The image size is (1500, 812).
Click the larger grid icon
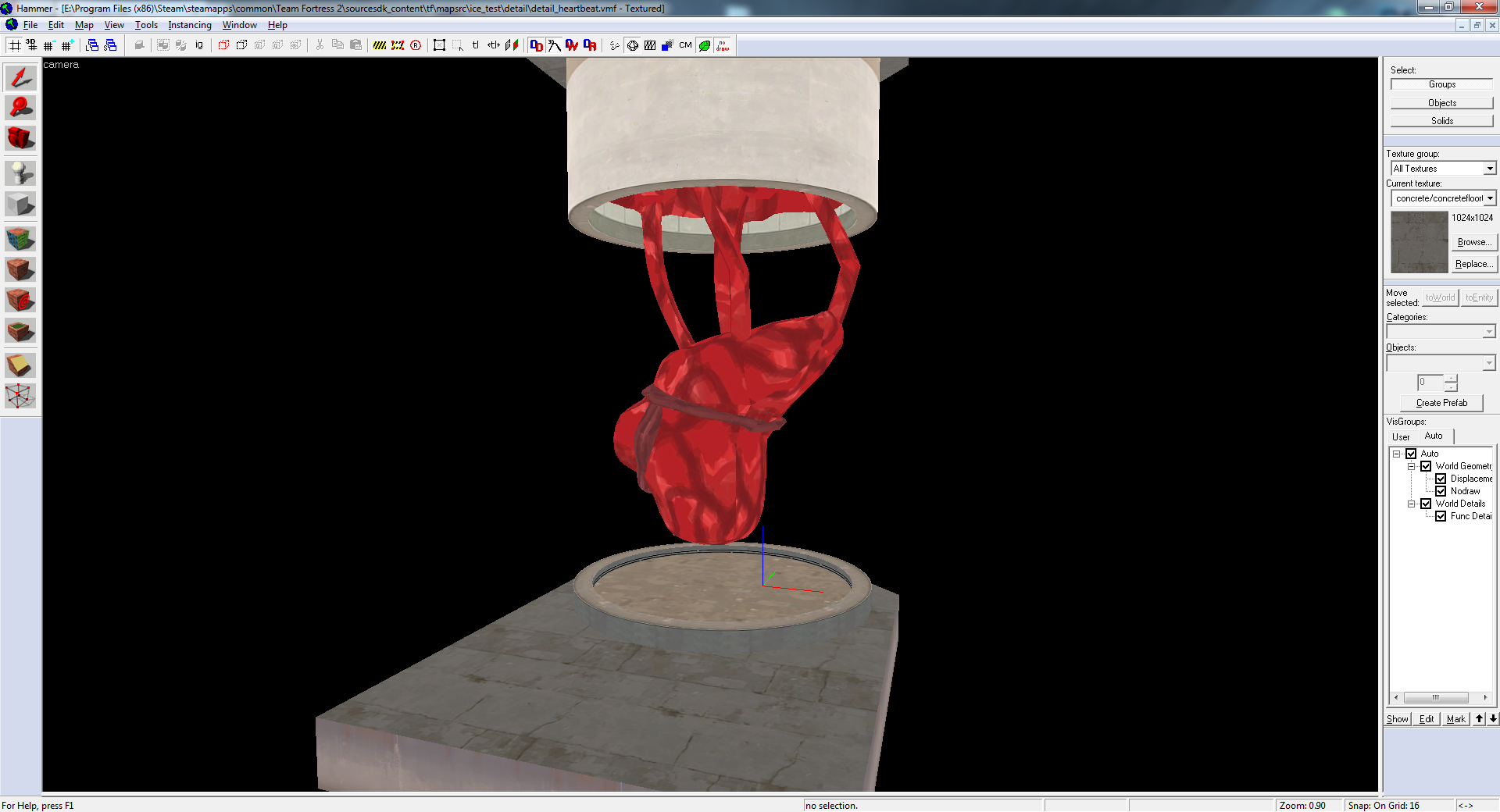coord(67,45)
